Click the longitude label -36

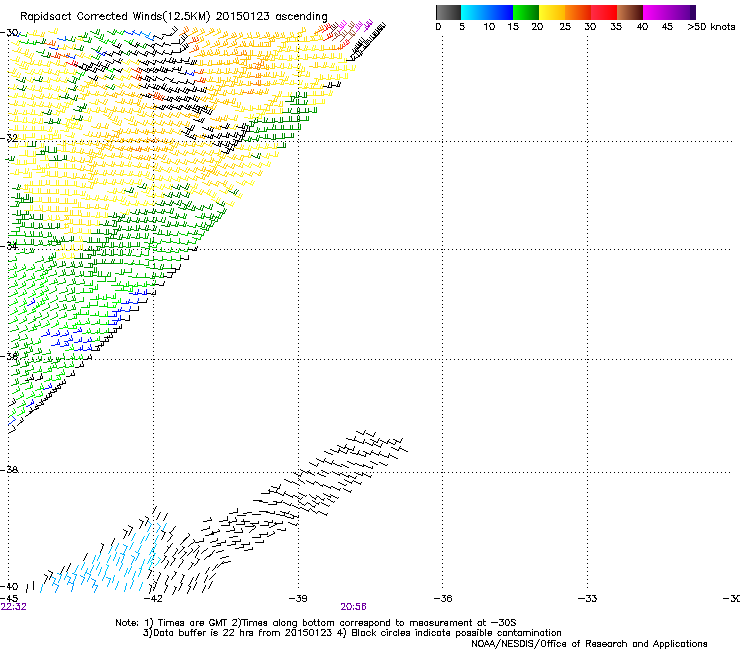coord(443,599)
